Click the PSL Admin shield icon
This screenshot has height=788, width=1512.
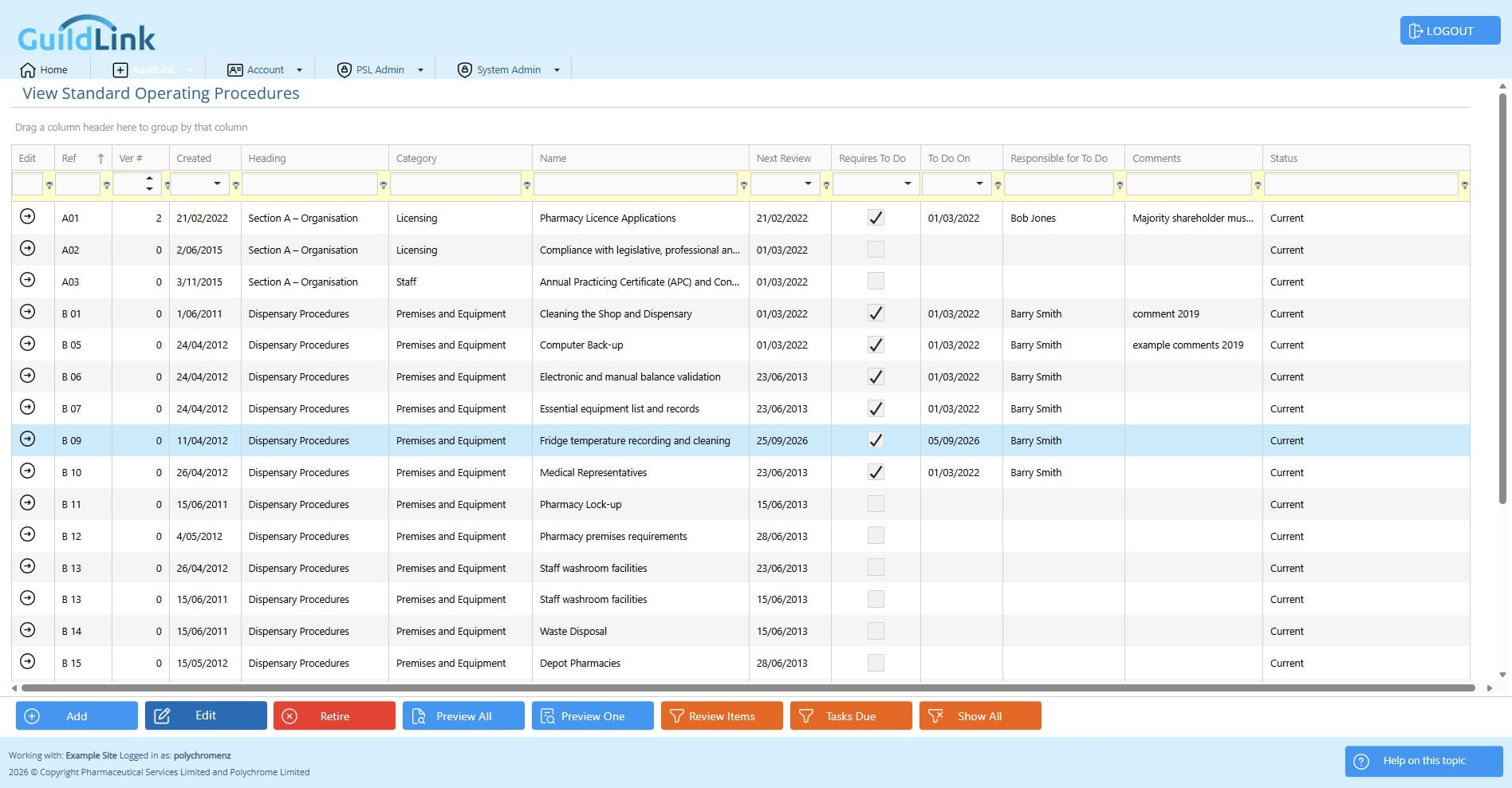coord(344,69)
